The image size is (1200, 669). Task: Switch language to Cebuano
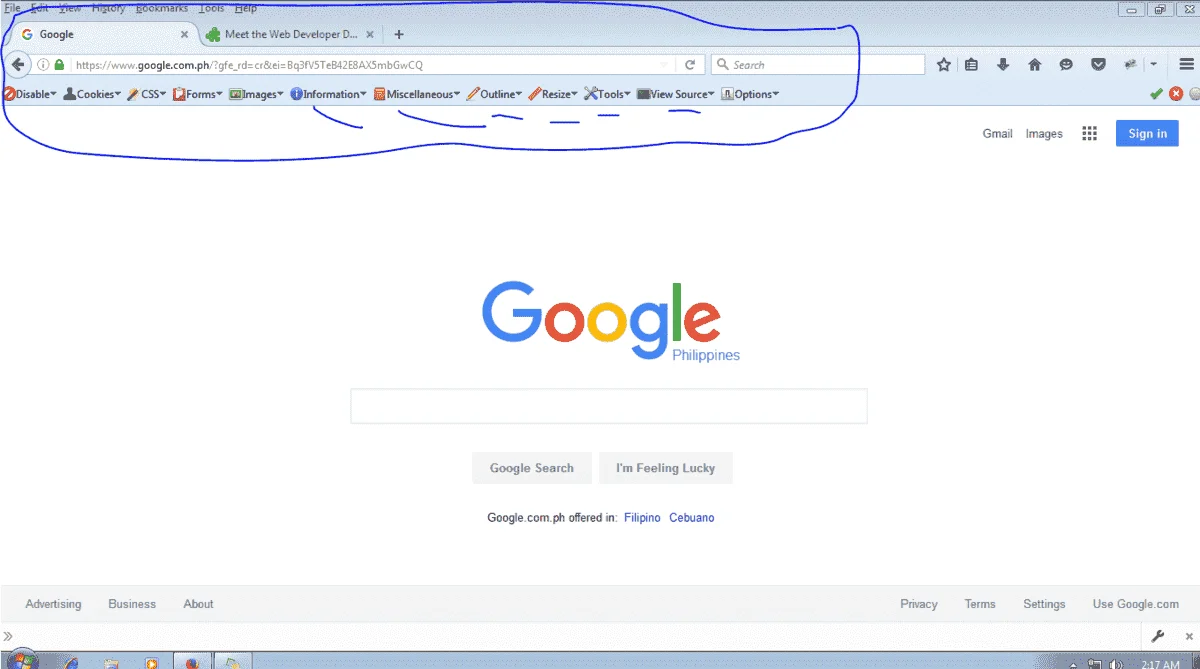(x=692, y=518)
